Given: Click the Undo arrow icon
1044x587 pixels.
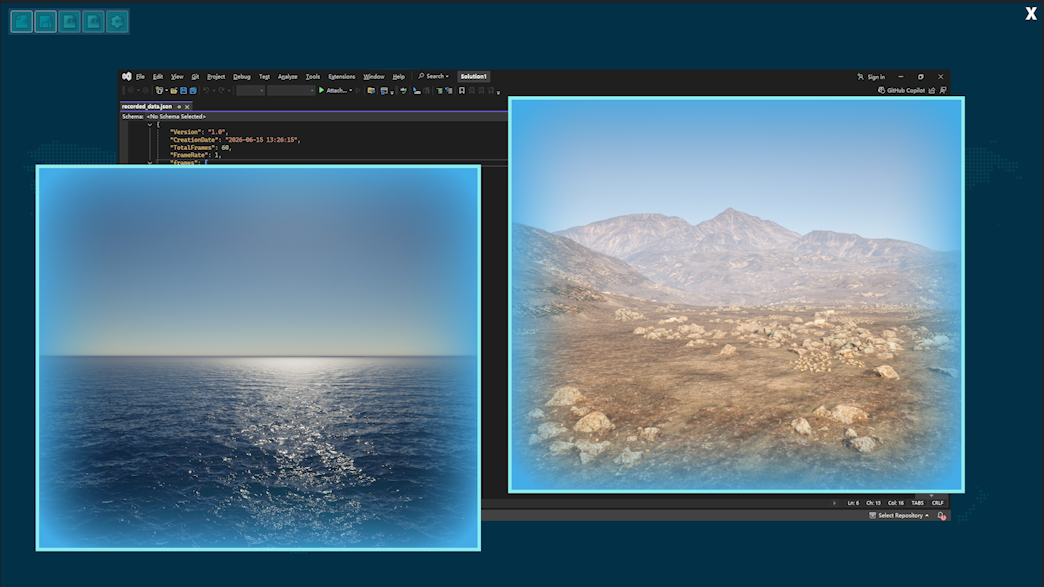Looking at the screenshot, I should tap(206, 91).
